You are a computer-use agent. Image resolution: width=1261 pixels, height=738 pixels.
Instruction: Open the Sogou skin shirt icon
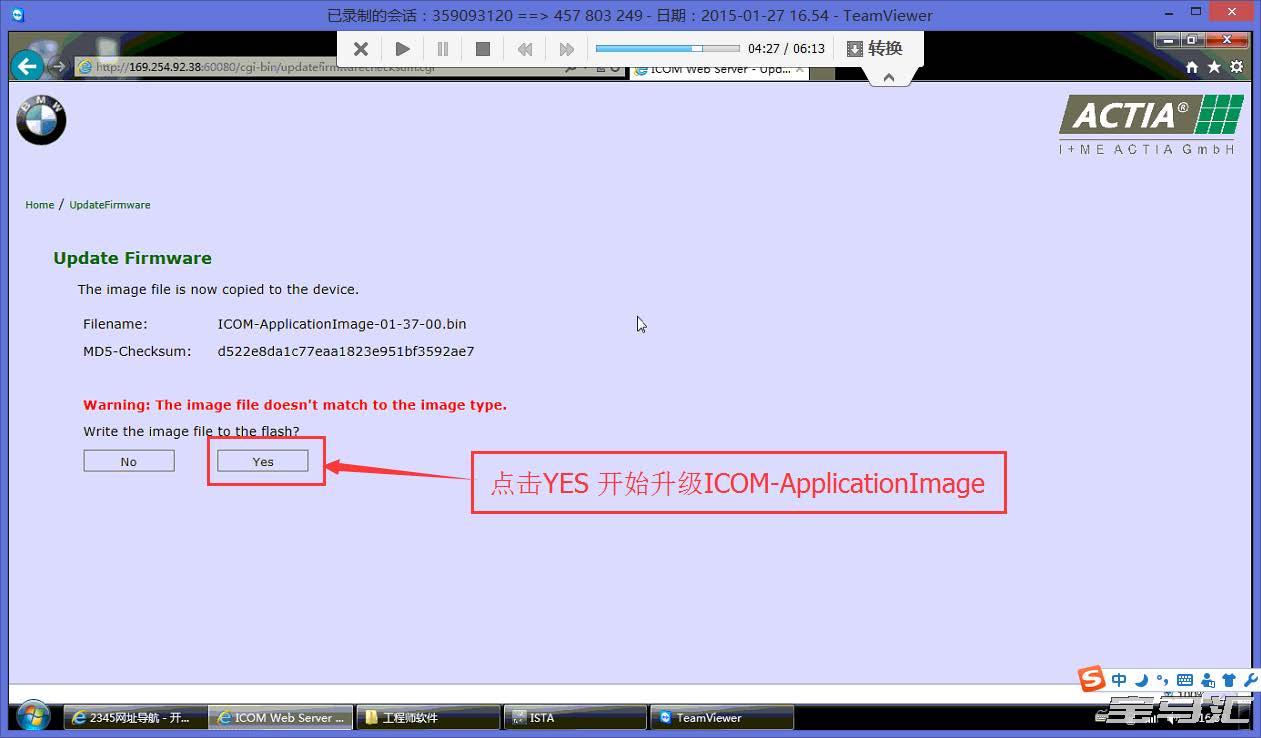[1229, 680]
